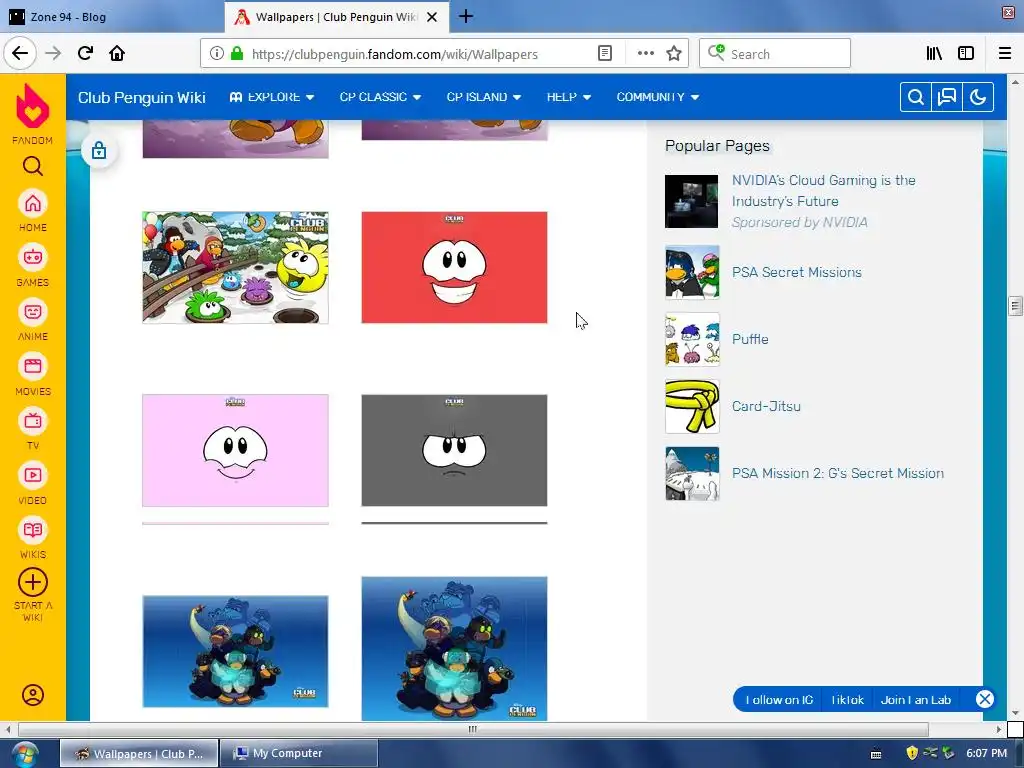Click the TikTok button
1024x768 pixels.
point(847,700)
